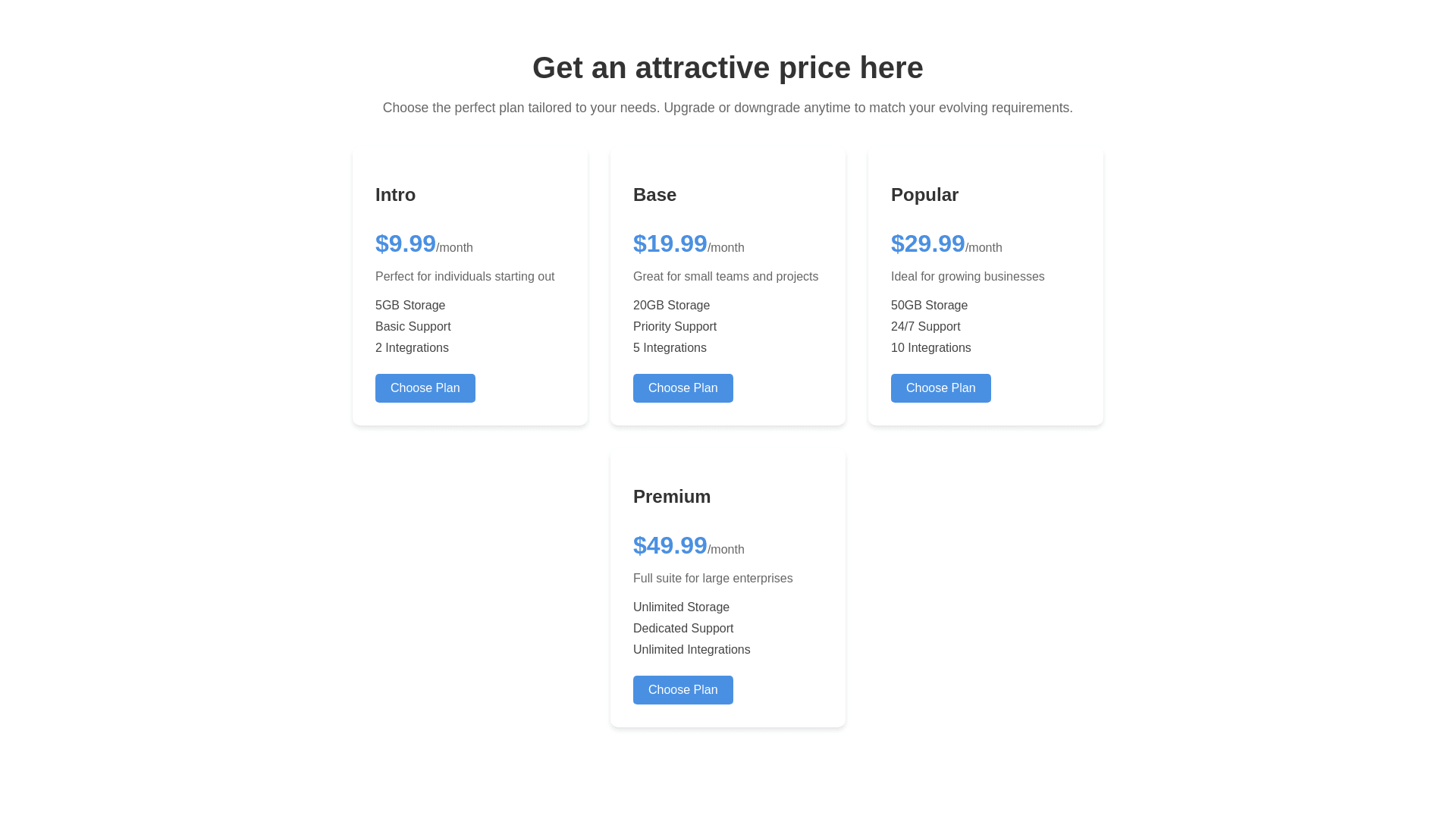Click the 24/7 Support feature text

925,327
